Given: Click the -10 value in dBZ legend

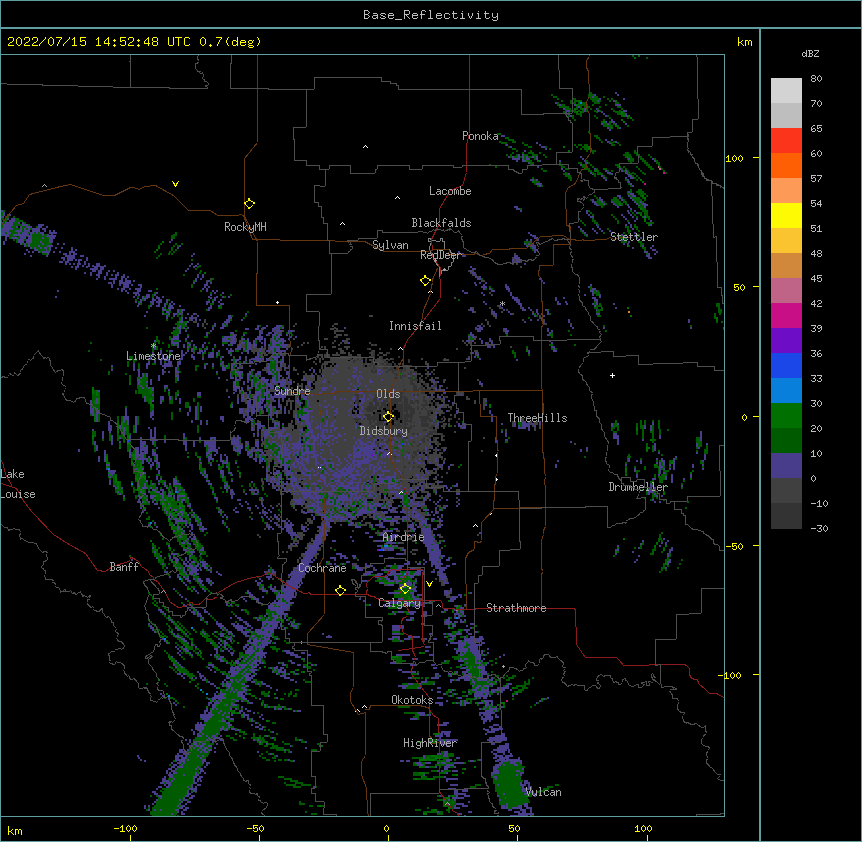Looking at the screenshot, I should 819,503.
